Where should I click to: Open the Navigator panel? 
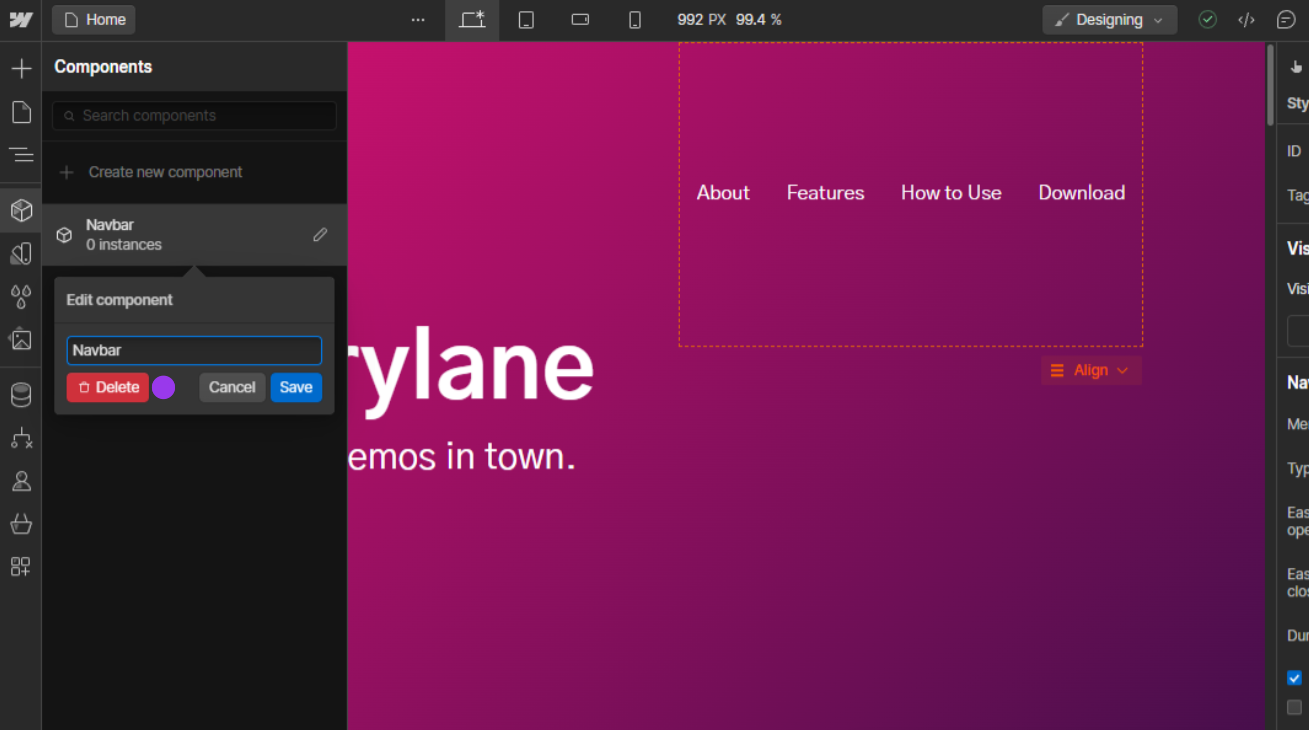tap(21, 154)
